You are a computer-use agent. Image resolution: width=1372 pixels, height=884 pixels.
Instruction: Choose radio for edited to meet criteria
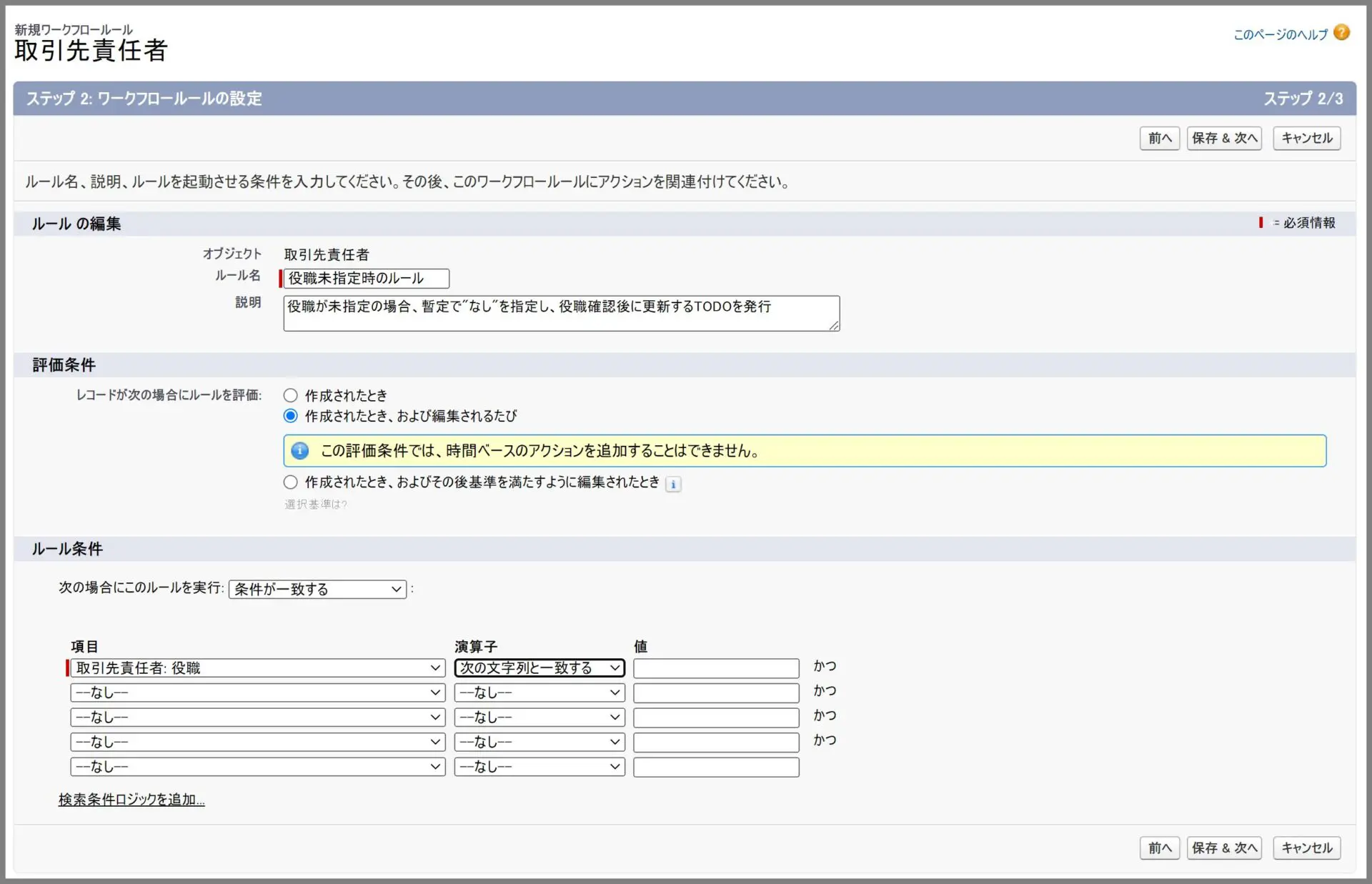[290, 482]
